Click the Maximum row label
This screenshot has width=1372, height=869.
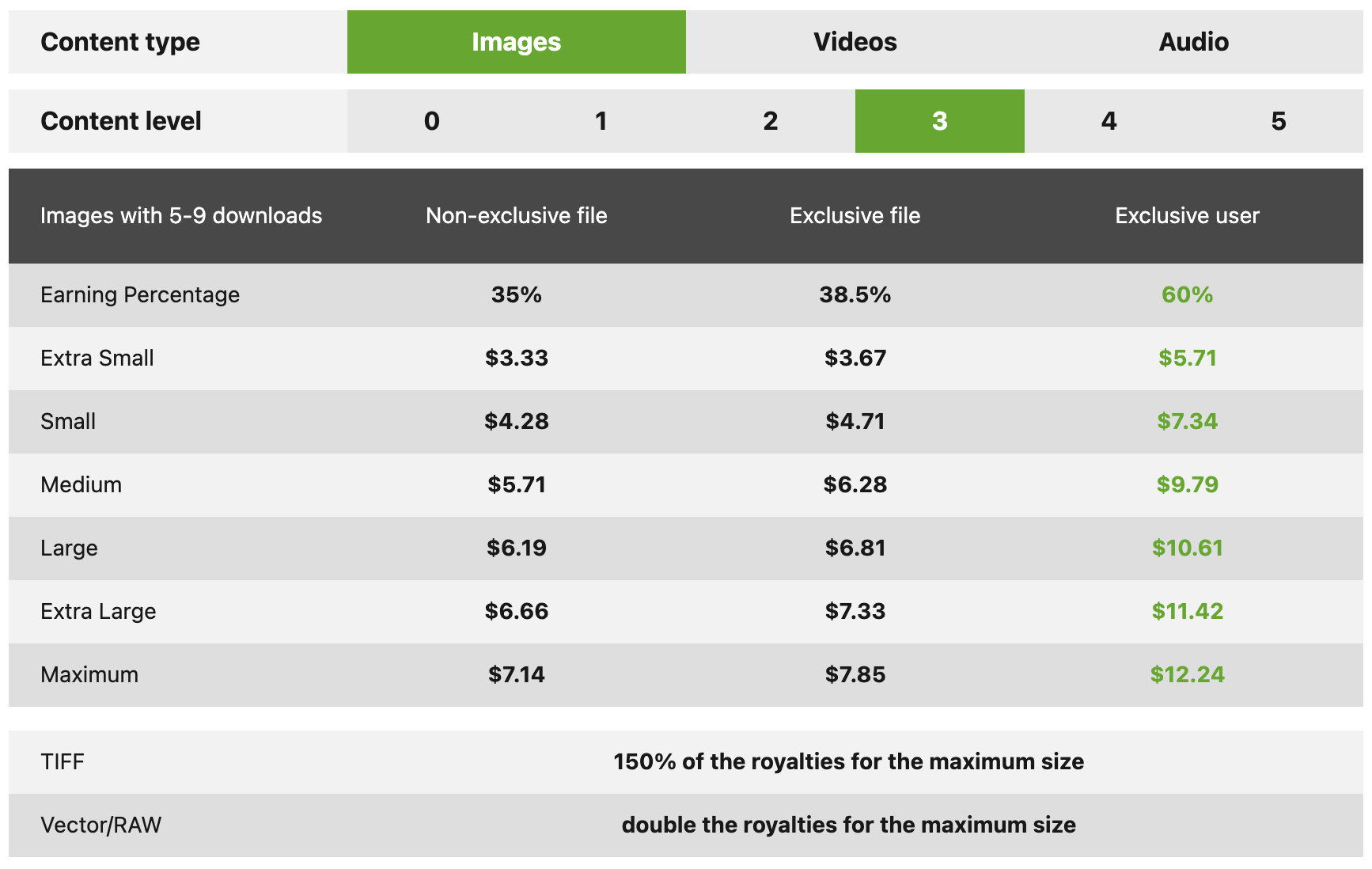point(89,674)
